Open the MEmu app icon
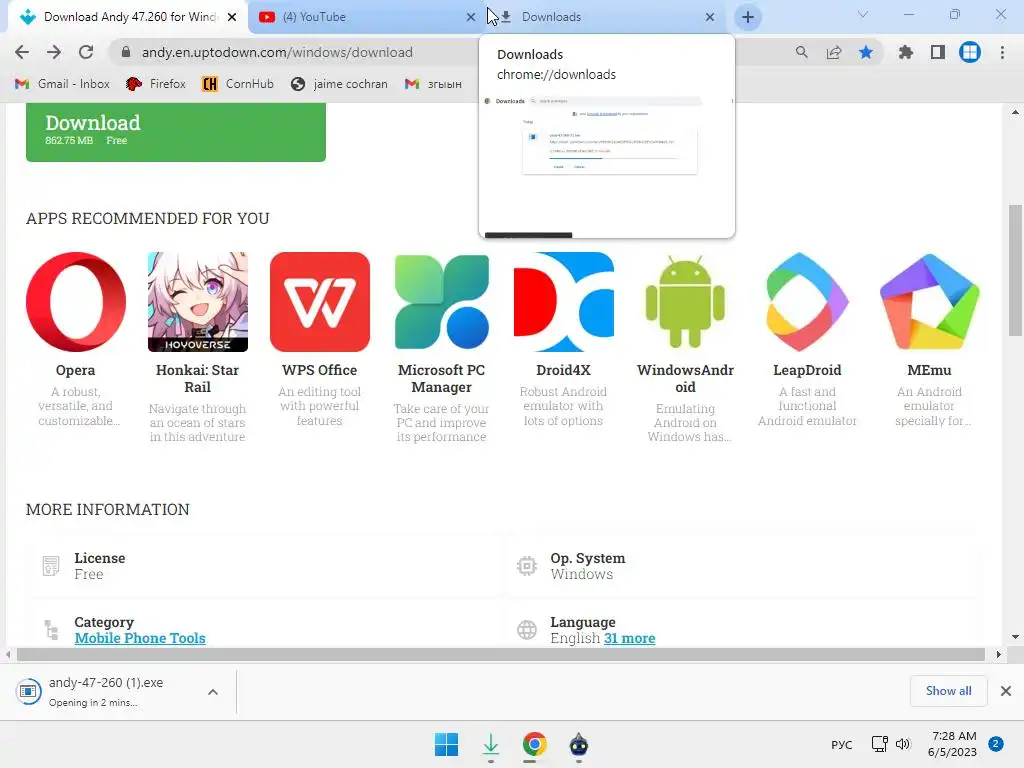This screenshot has height=768, width=1024. click(x=929, y=302)
